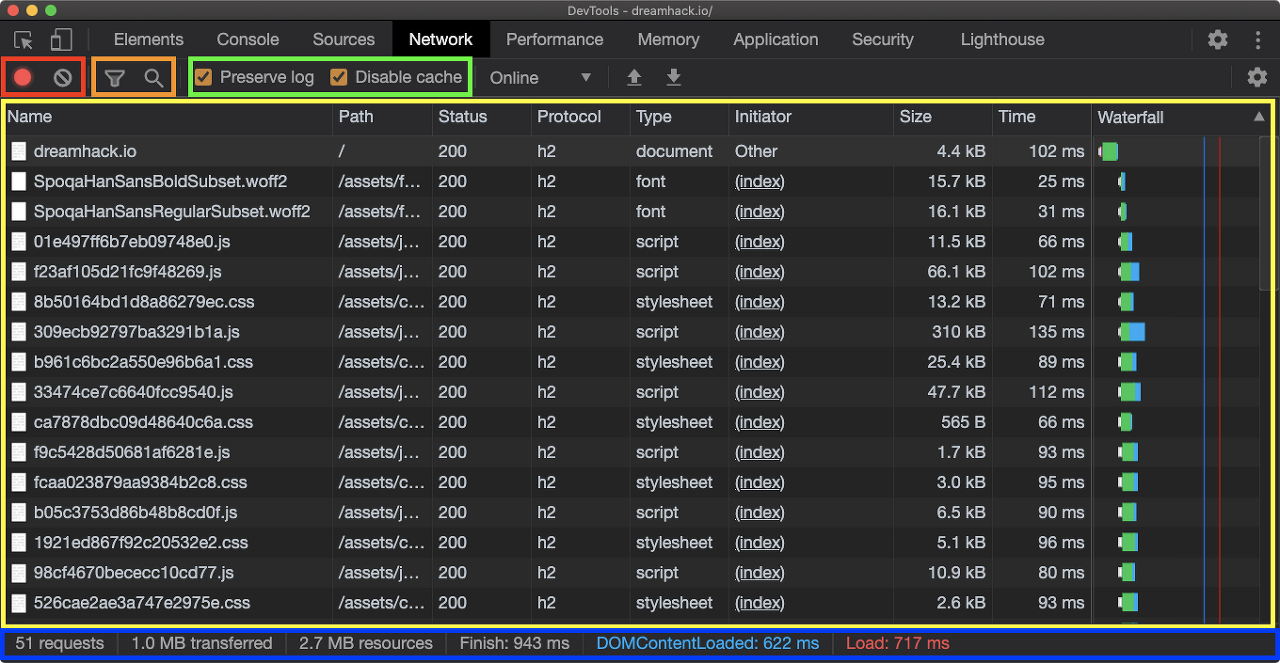Go to the Memory tab
This screenshot has height=663, width=1280.
pos(668,40)
